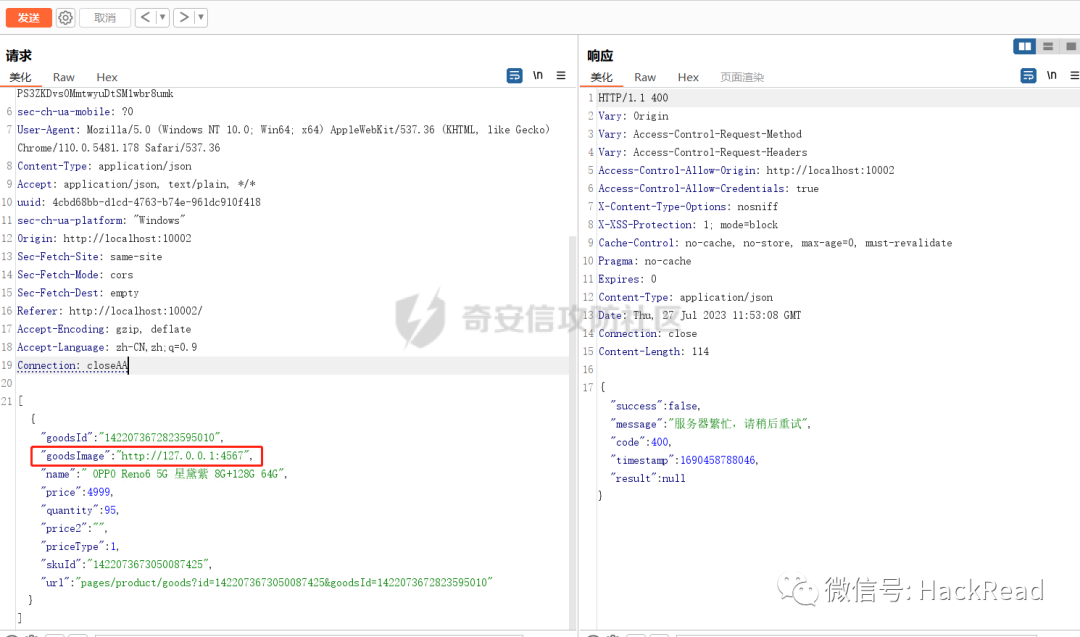1080x637 pixels.
Task: Open request panel hamburger menu
Action: point(561,76)
